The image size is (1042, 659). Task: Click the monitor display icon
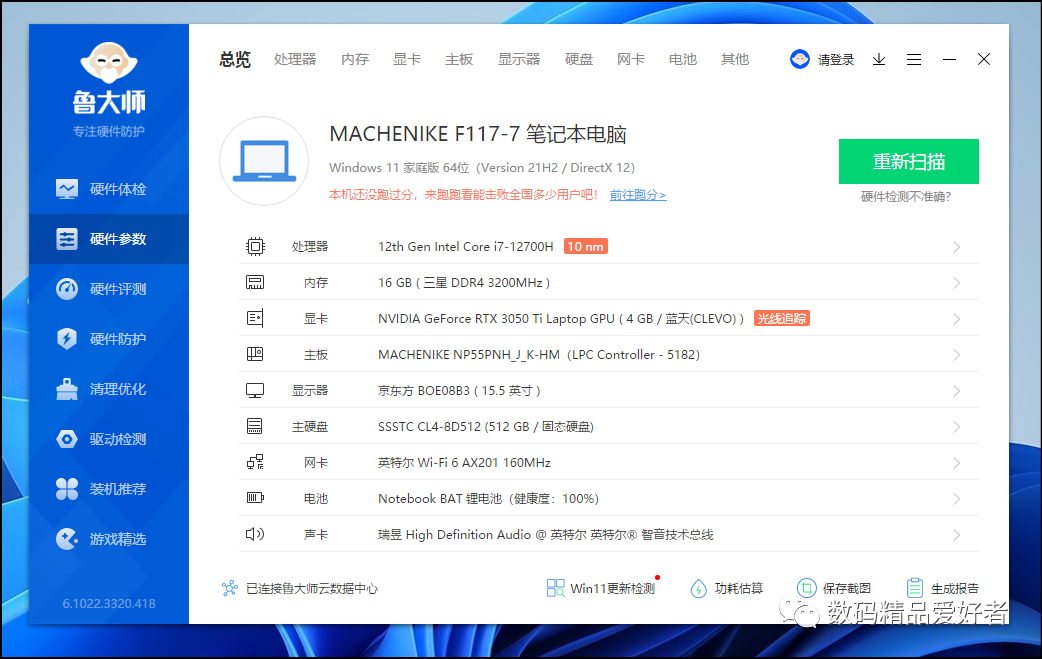255,391
